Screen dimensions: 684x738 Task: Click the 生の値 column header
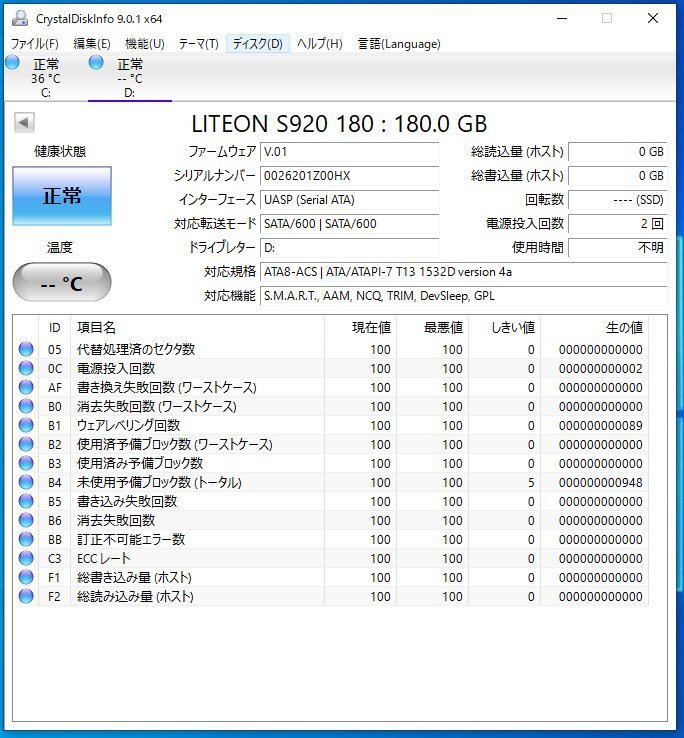point(595,327)
